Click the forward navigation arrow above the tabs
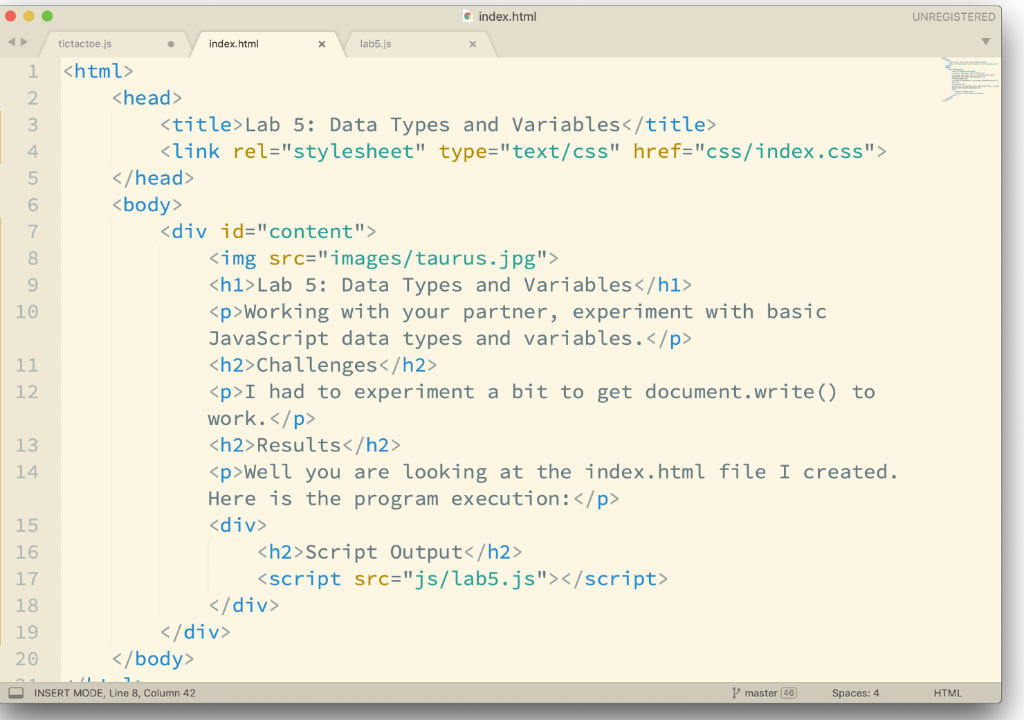Screen dimensions: 1024x720 22,43
